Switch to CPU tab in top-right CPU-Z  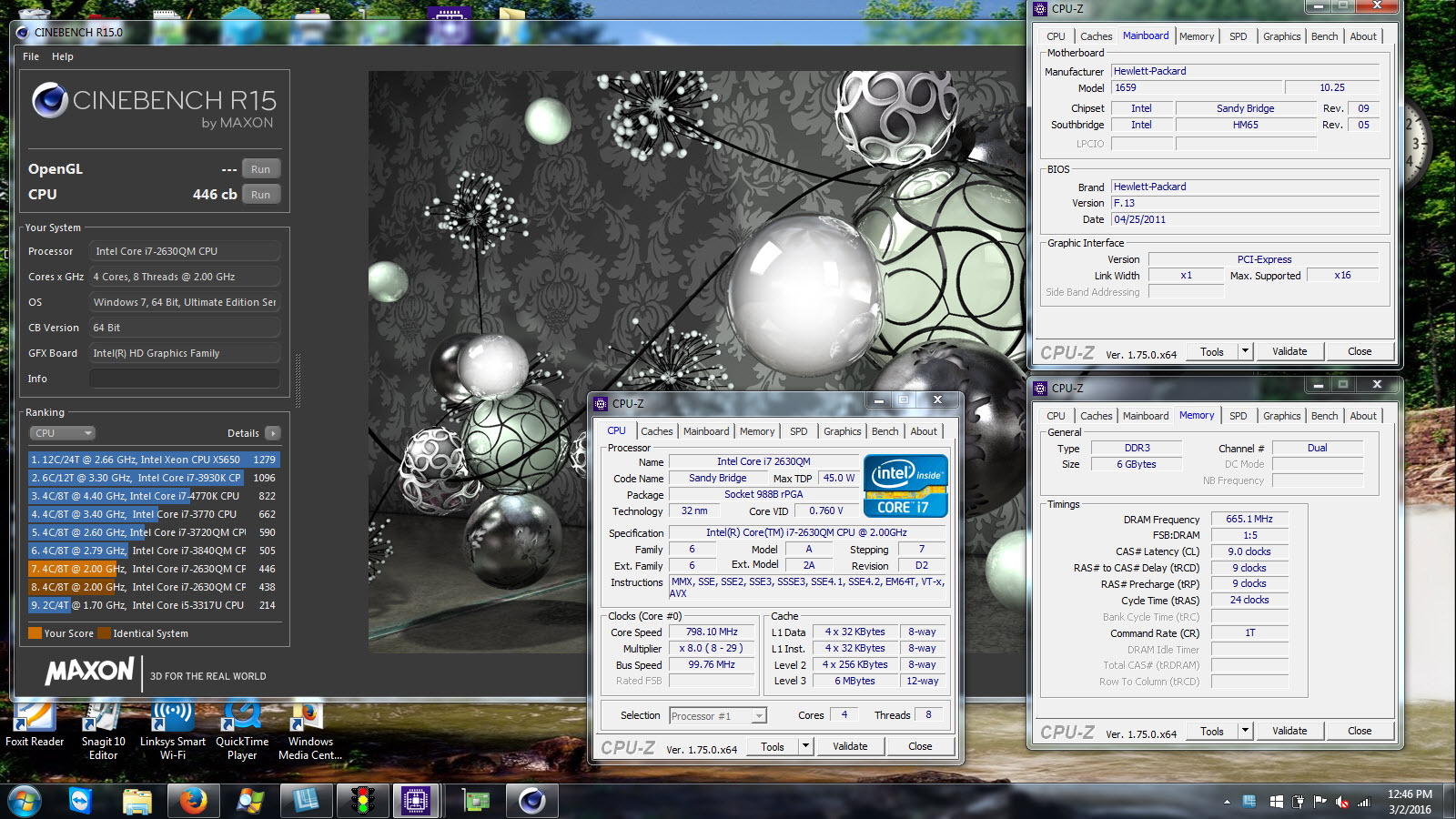1056,36
